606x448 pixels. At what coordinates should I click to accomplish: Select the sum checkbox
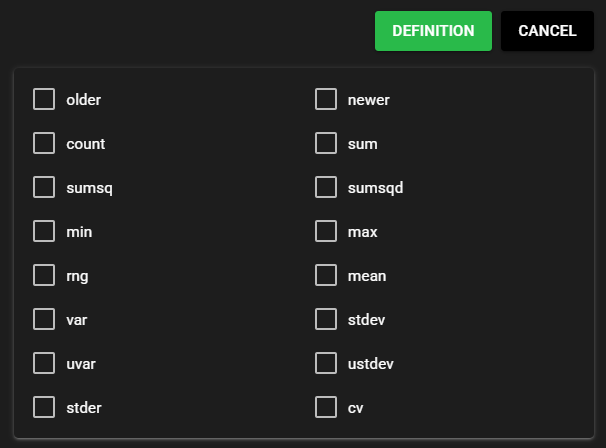[326, 143]
